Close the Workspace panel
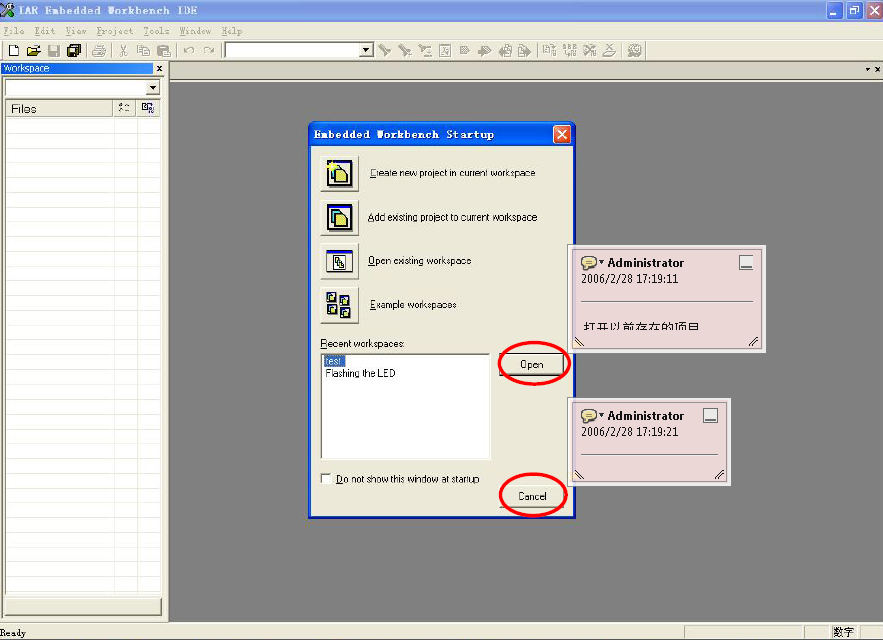 159,69
